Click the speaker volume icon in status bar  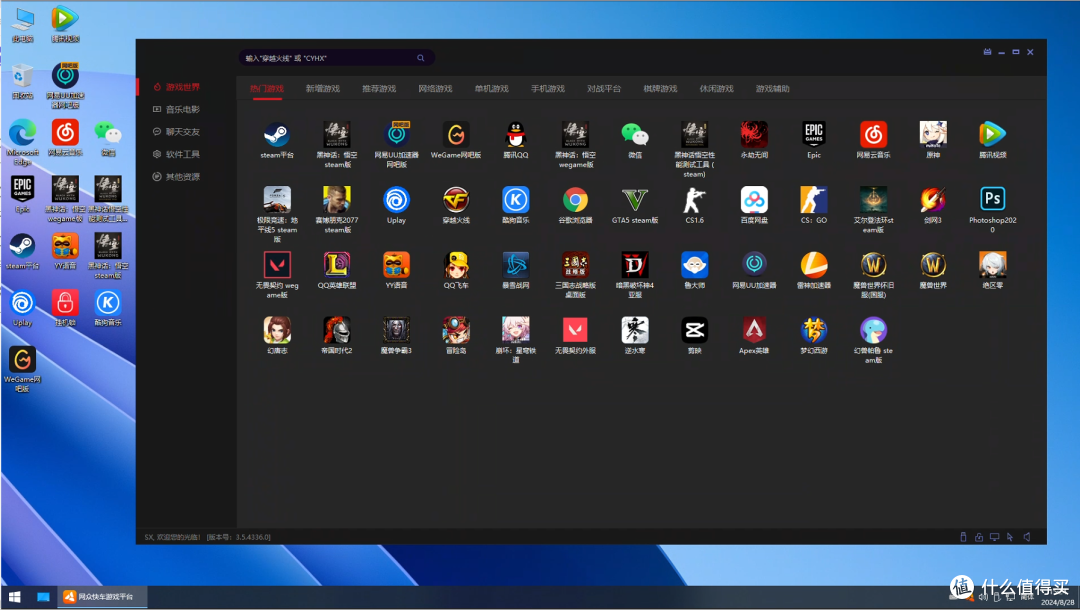pyautogui.click(x=1027, y=537)
